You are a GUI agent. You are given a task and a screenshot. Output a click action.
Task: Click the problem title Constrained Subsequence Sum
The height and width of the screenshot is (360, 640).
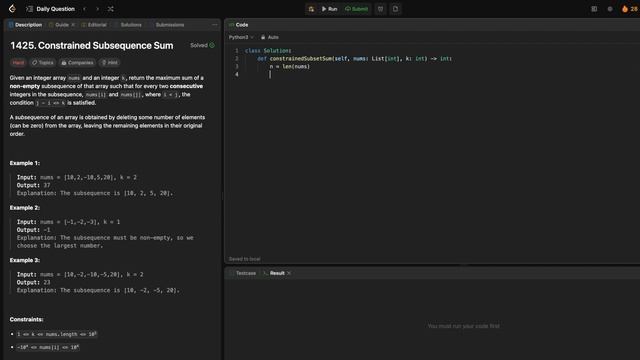click(x=91, y=45)
